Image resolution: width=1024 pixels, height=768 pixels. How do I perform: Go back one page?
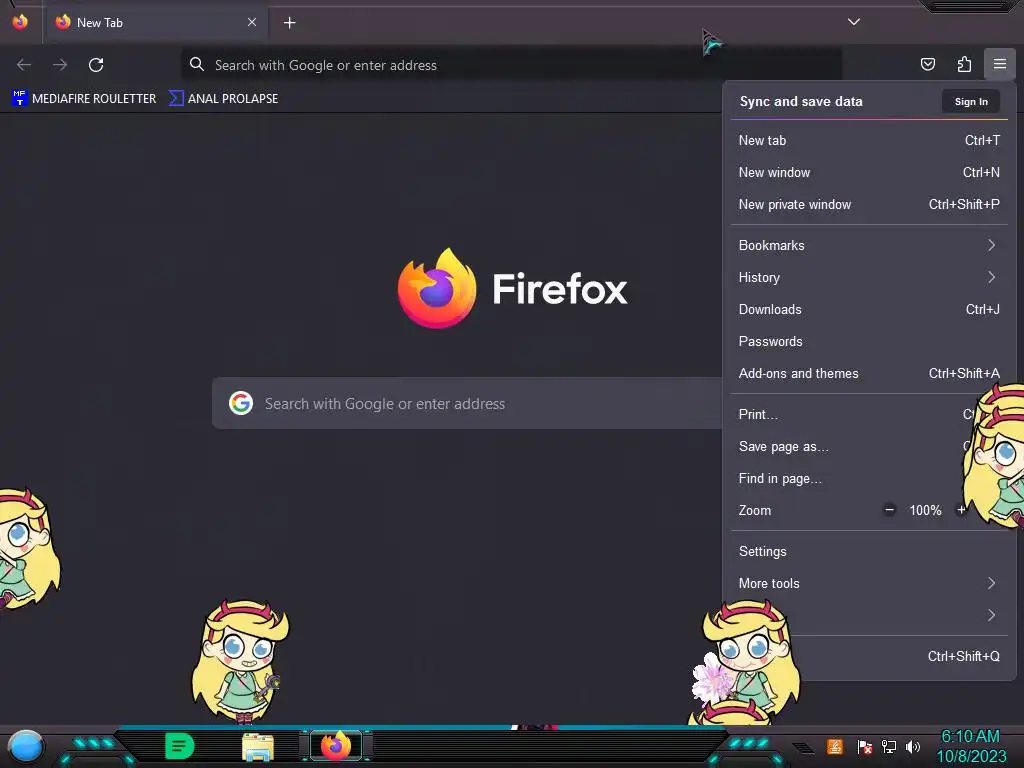24,65
